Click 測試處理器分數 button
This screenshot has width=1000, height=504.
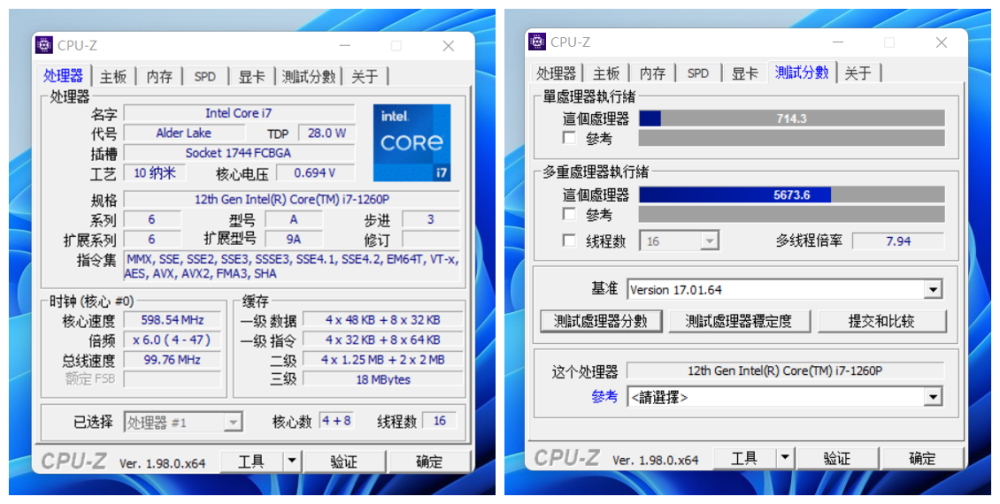(x=601, y=321)
